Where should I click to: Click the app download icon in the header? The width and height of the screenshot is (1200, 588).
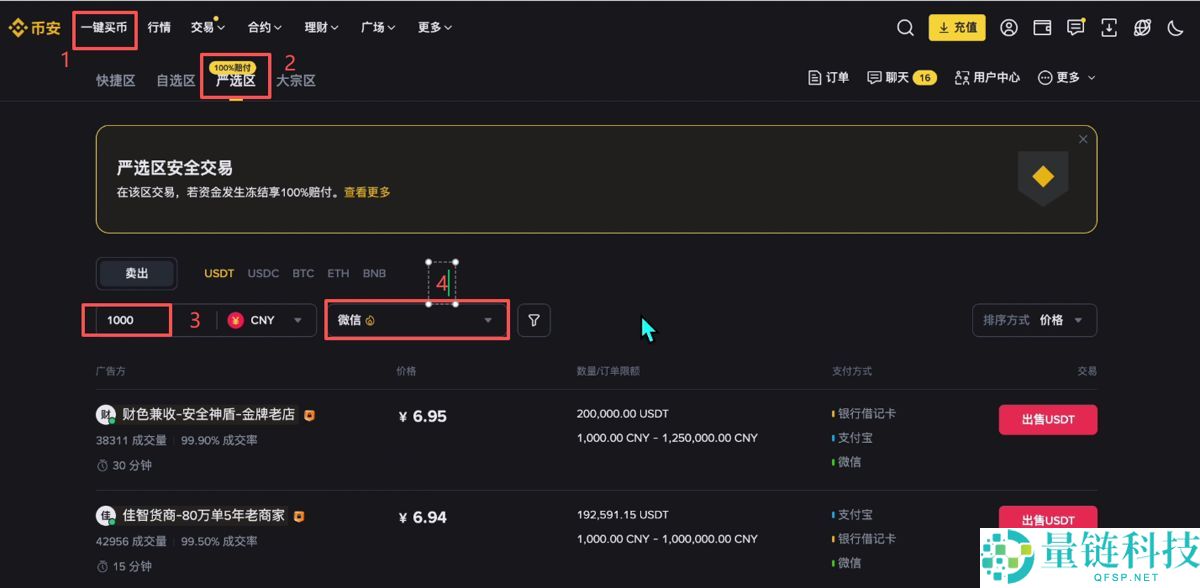[x=1109, y=28]
